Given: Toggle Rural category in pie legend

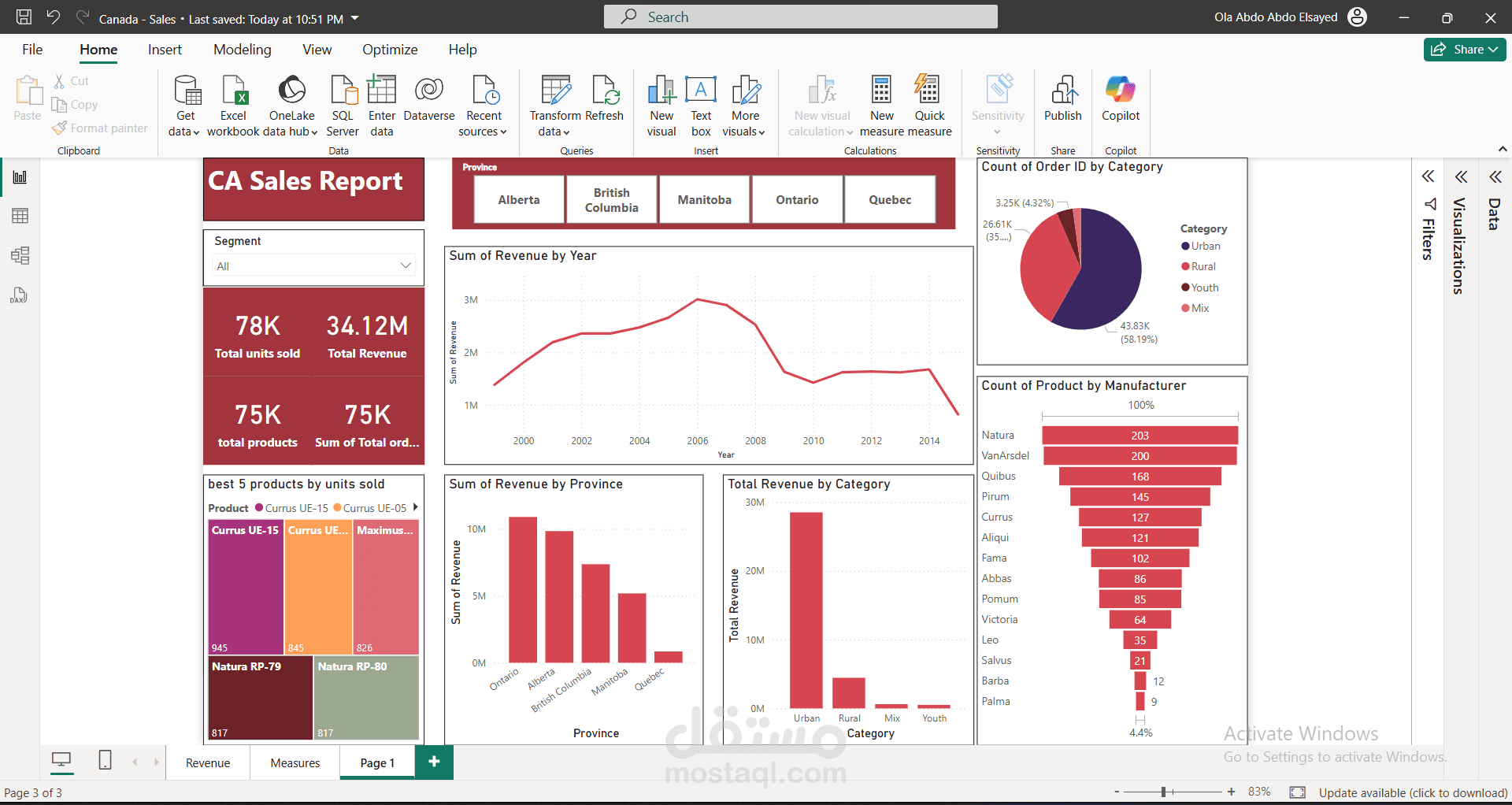Looking at the screenshot, I should [1199, 266].
